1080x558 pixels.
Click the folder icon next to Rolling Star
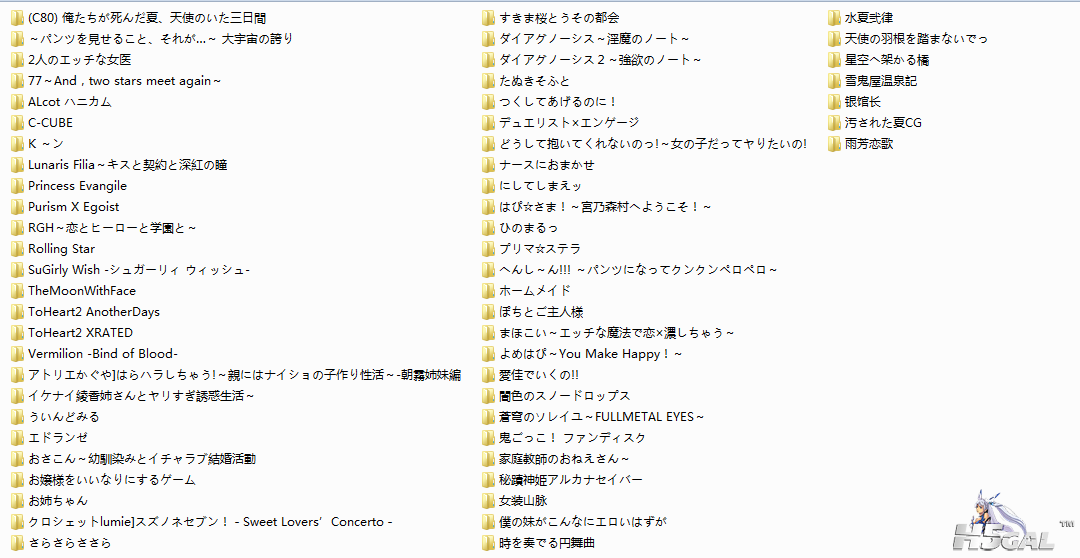click(x=17, y=249)
